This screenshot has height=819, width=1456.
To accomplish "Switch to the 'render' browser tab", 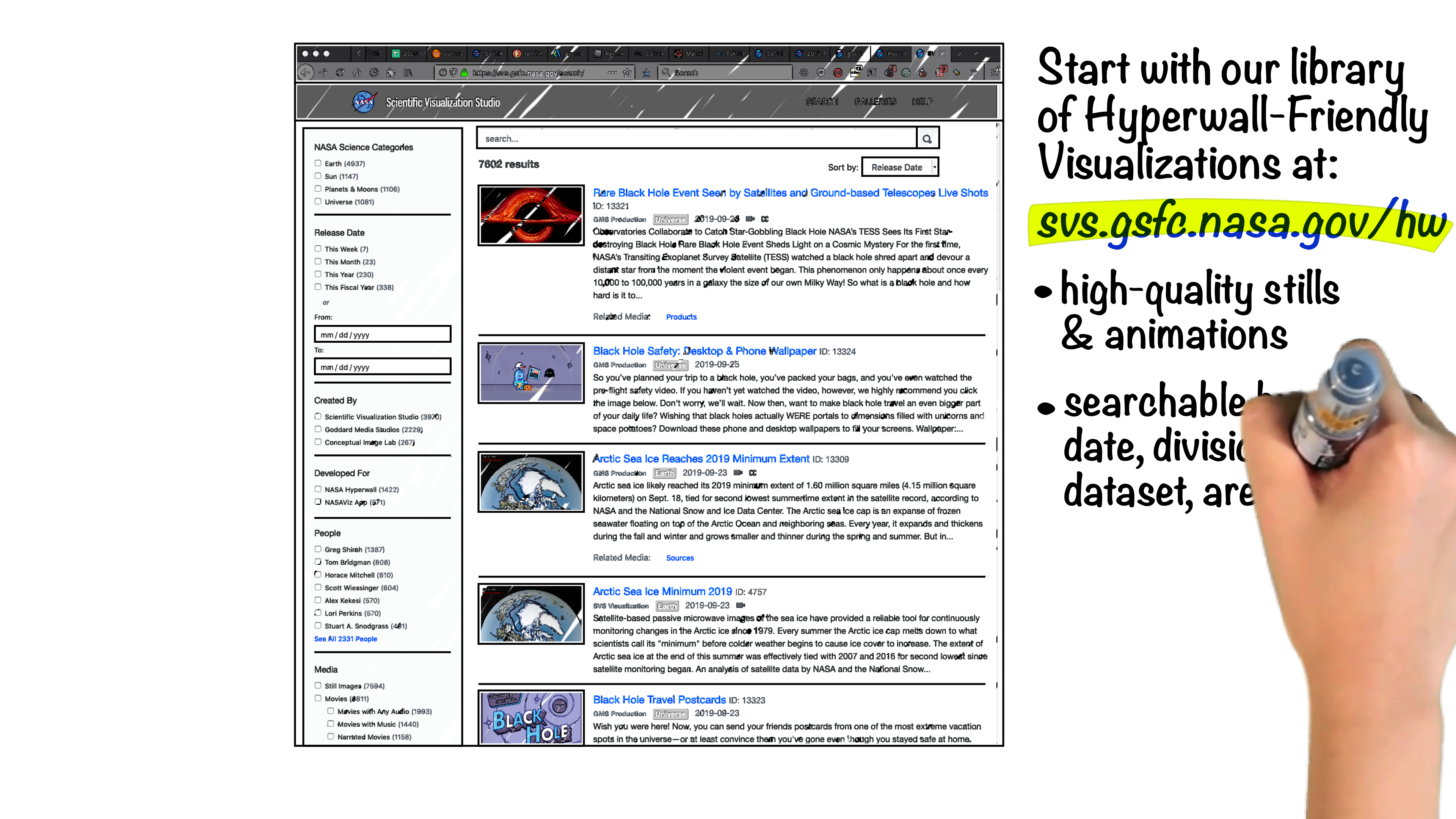I will point(528,54).
